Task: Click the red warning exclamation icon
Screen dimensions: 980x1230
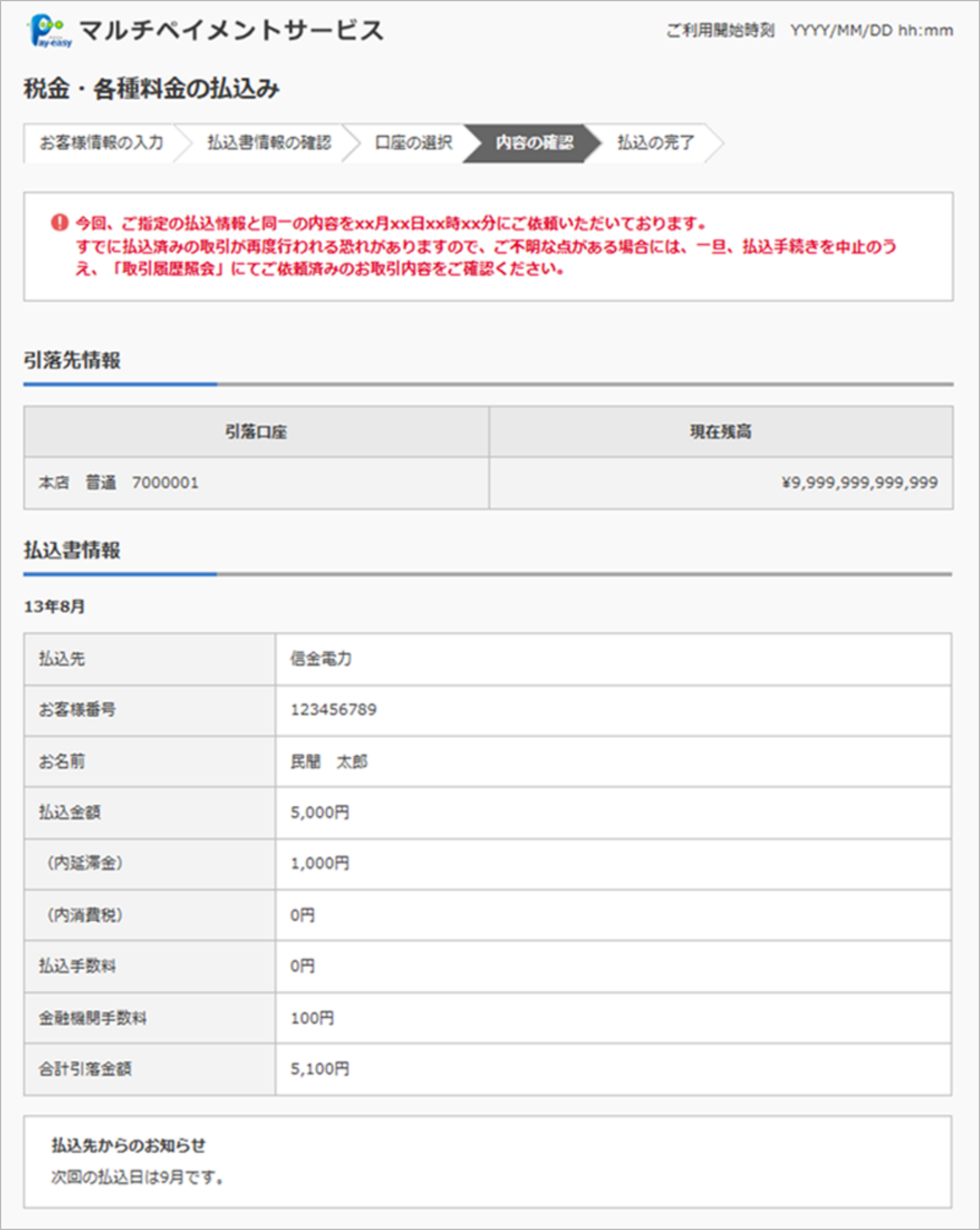Action: pyautogui.click(x=59, y=222)
